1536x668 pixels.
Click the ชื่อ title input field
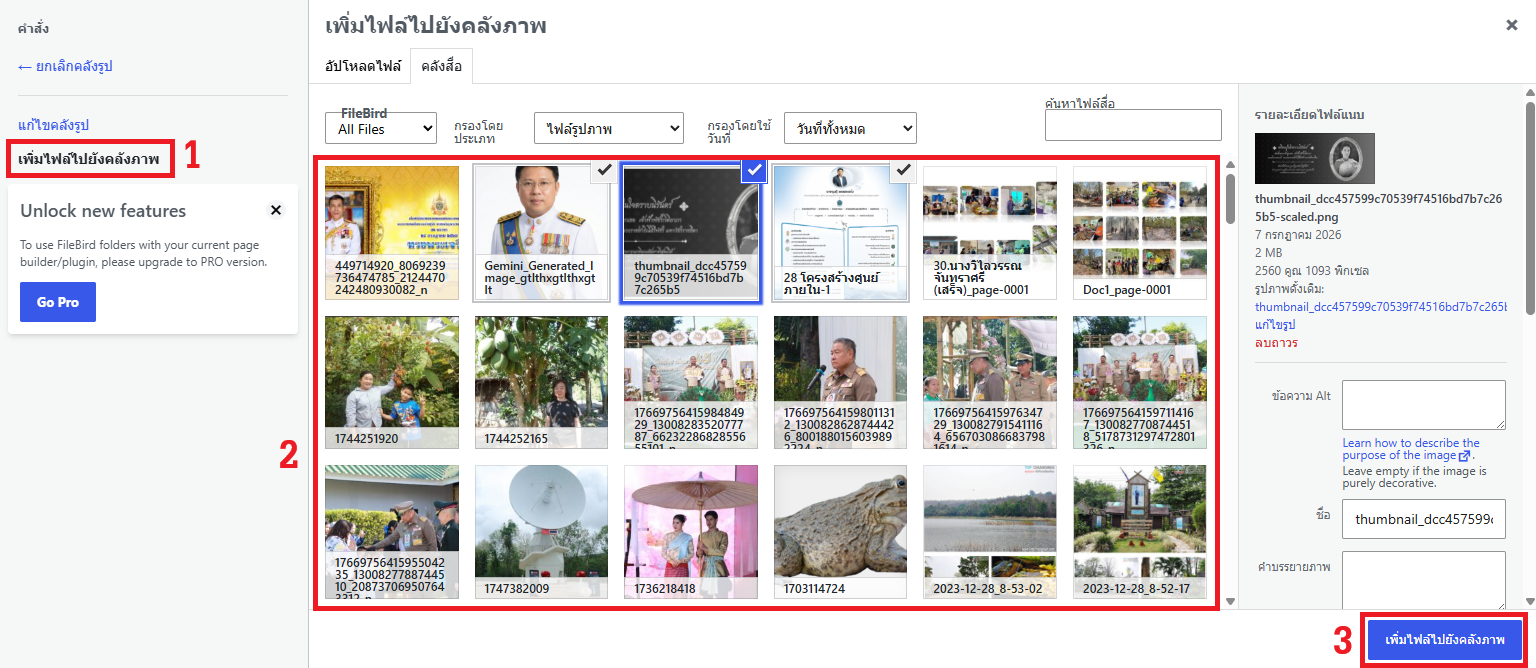pyautogui.click(x=1424, y=519)
